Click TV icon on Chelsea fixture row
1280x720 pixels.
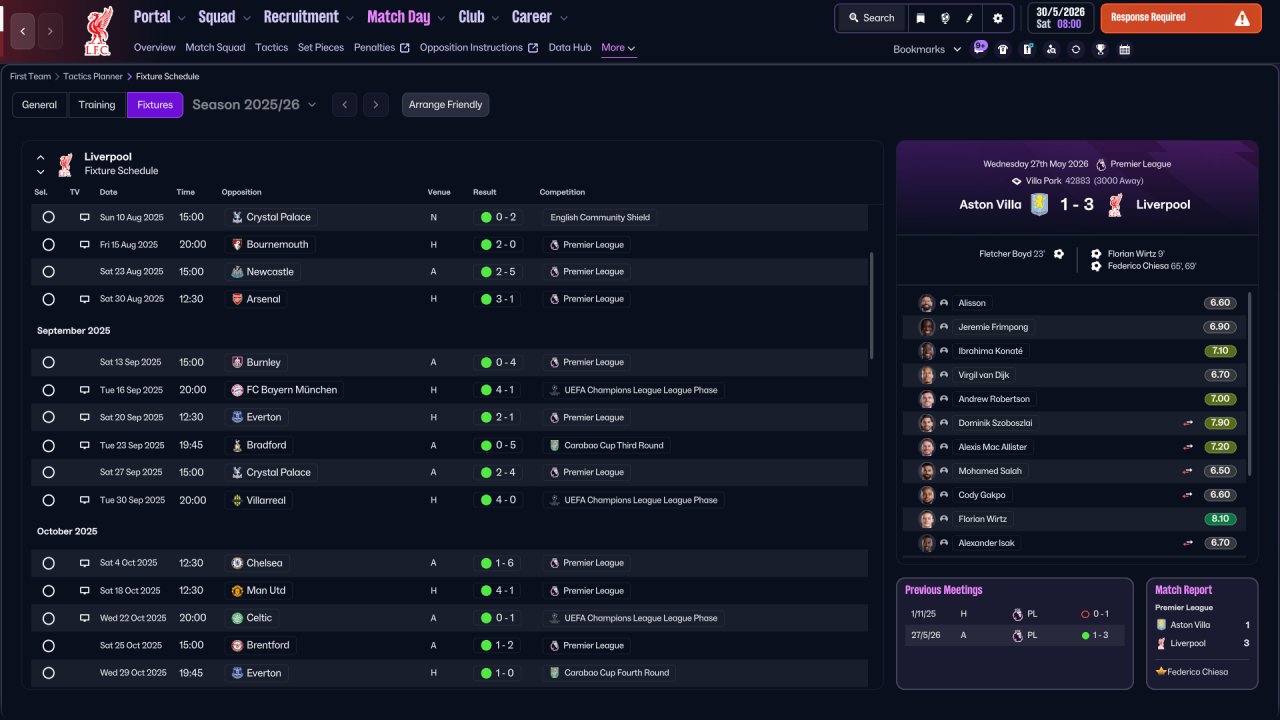pos(85,563)
